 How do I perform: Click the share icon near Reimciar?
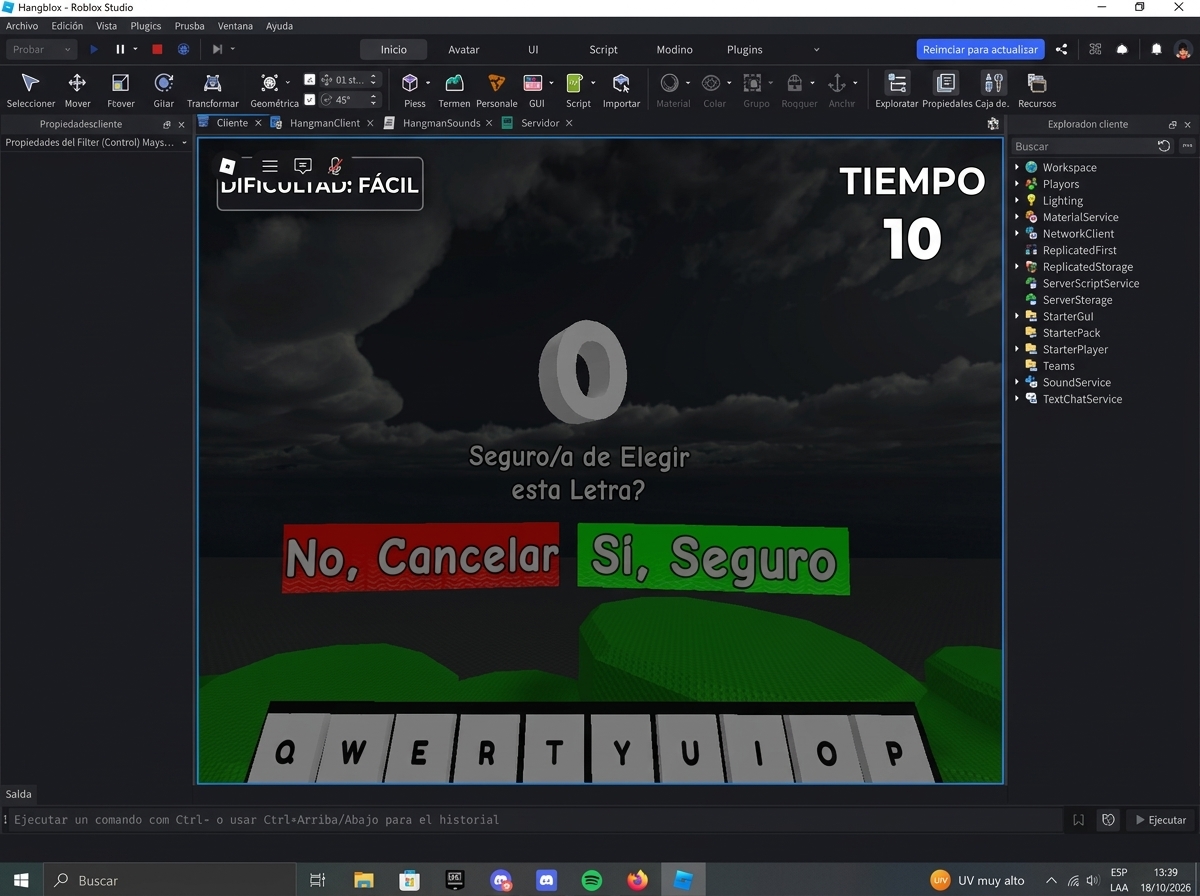pyautogui.click(x=1061, y=49)
